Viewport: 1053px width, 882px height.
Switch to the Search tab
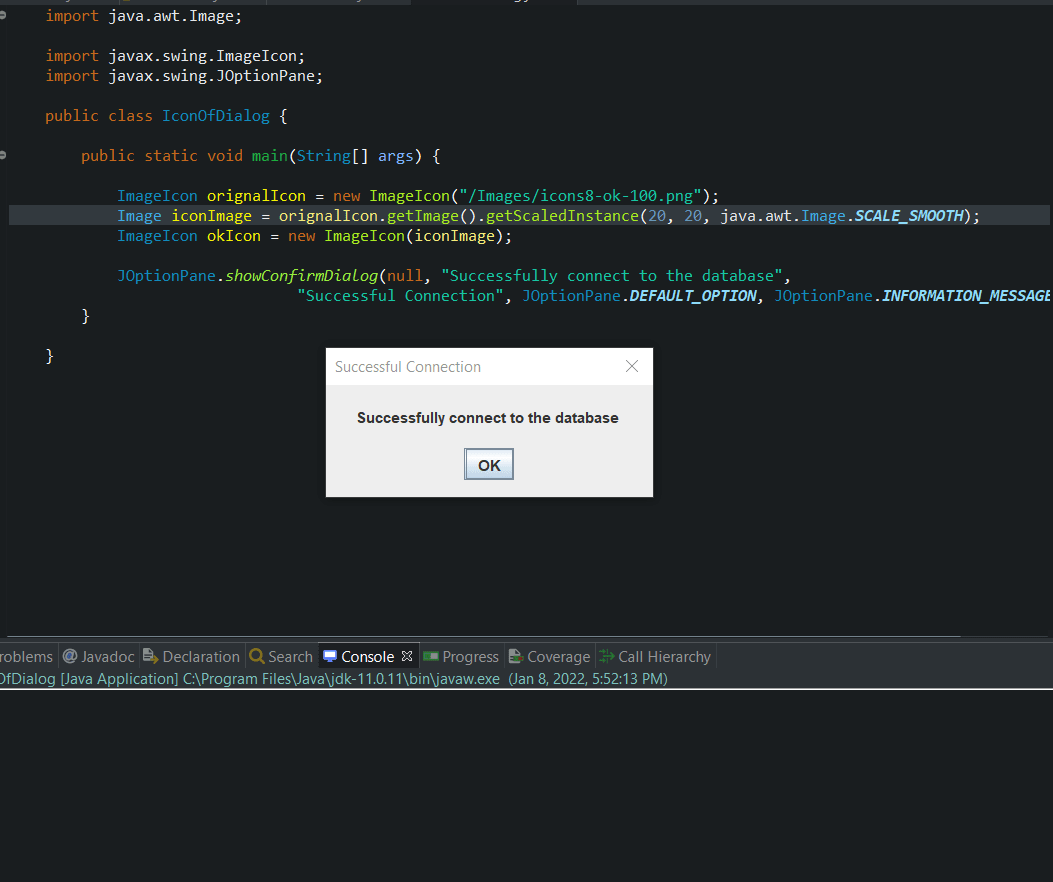[289, 656]
